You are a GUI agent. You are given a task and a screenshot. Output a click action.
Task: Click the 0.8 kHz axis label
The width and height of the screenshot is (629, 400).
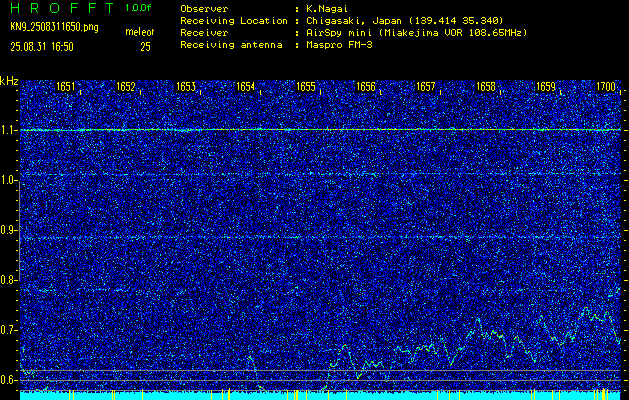[8, 280]
